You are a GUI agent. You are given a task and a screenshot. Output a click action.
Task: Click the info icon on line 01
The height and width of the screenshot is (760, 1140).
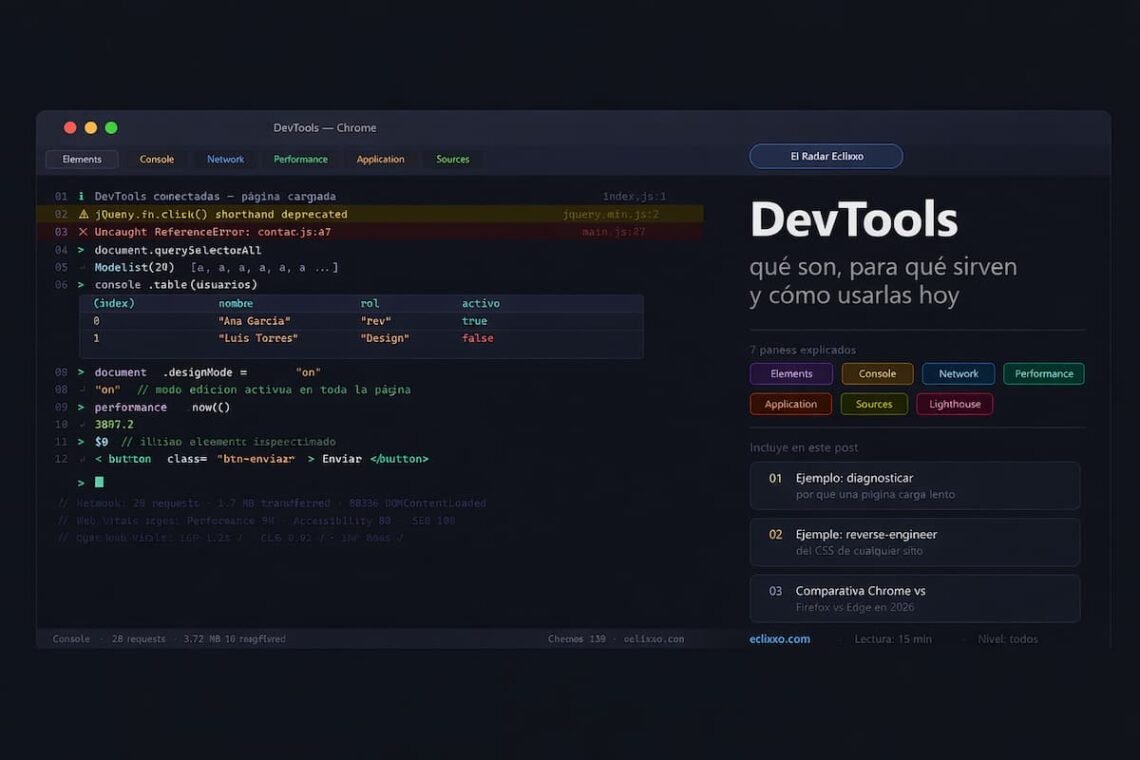point(81,196)
